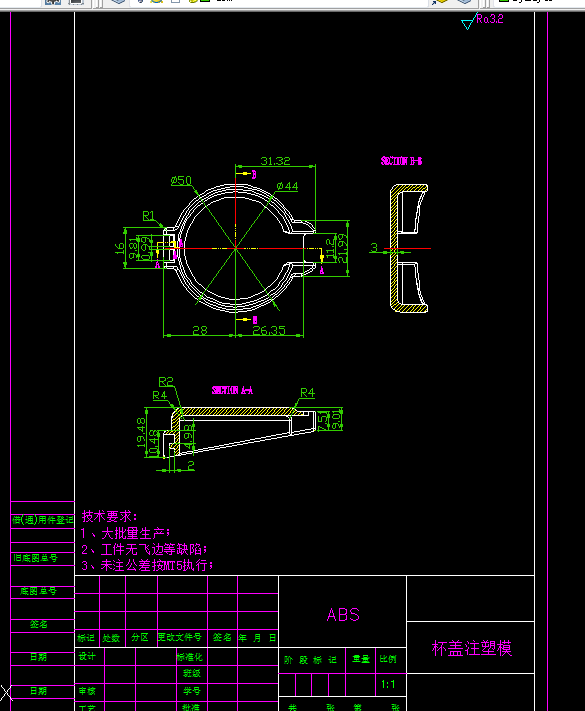Click the 技术要求 heading text

pyautogui.click(x=109, y=516)
